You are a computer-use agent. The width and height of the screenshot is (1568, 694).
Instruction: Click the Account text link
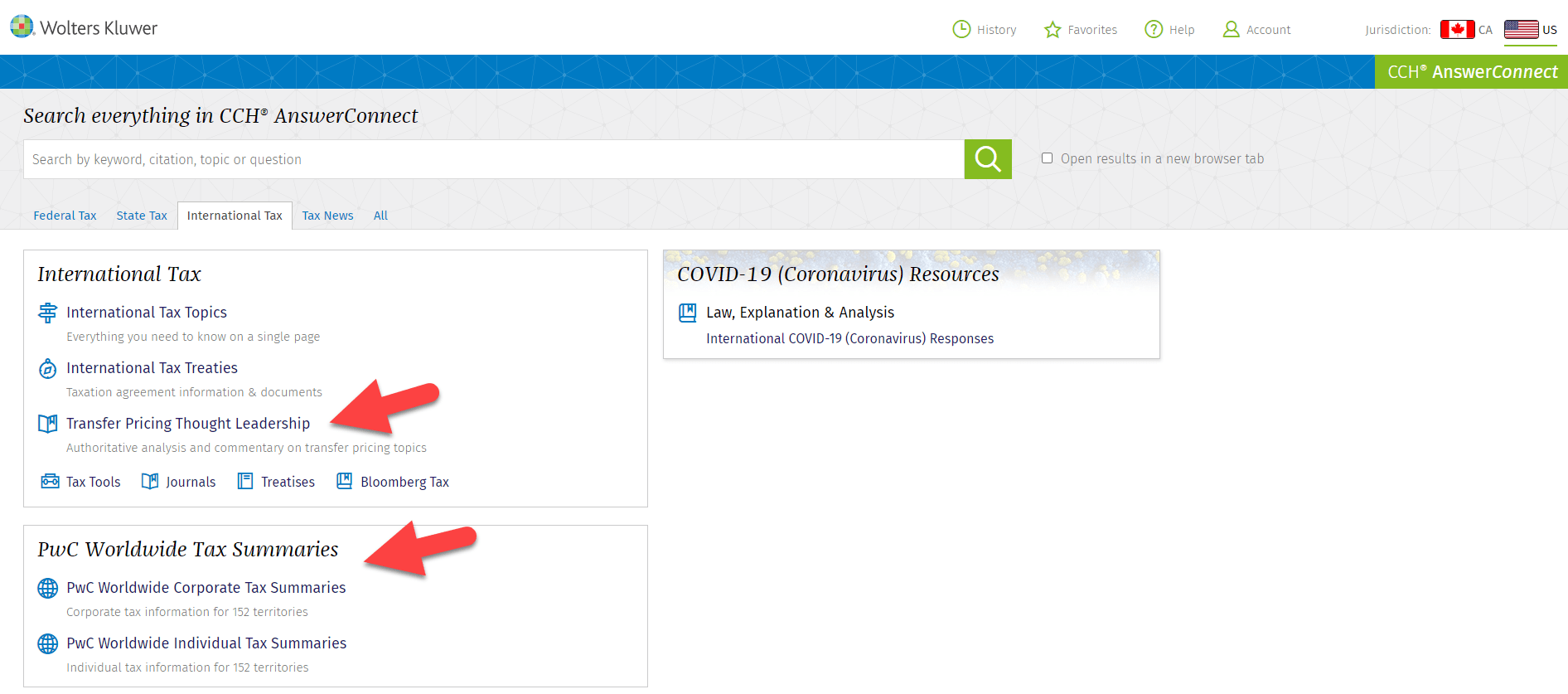[1269, 30]
